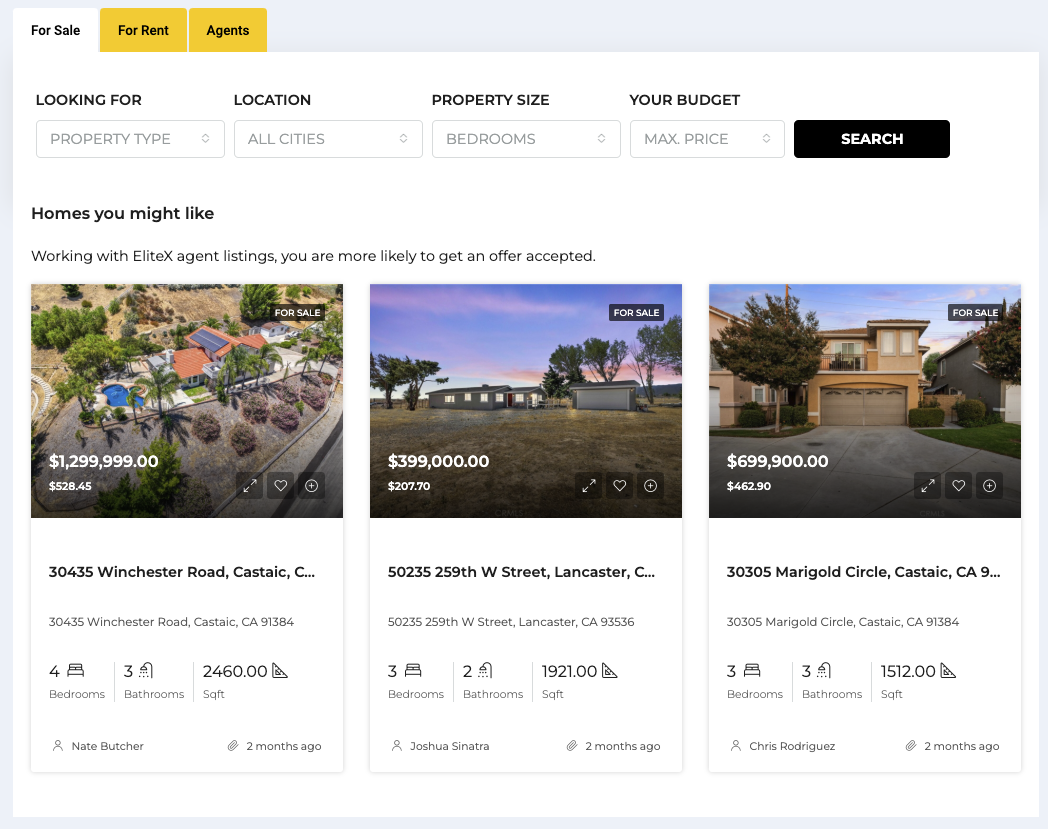View agent Nate Butcher's profile

pos(108,746)
